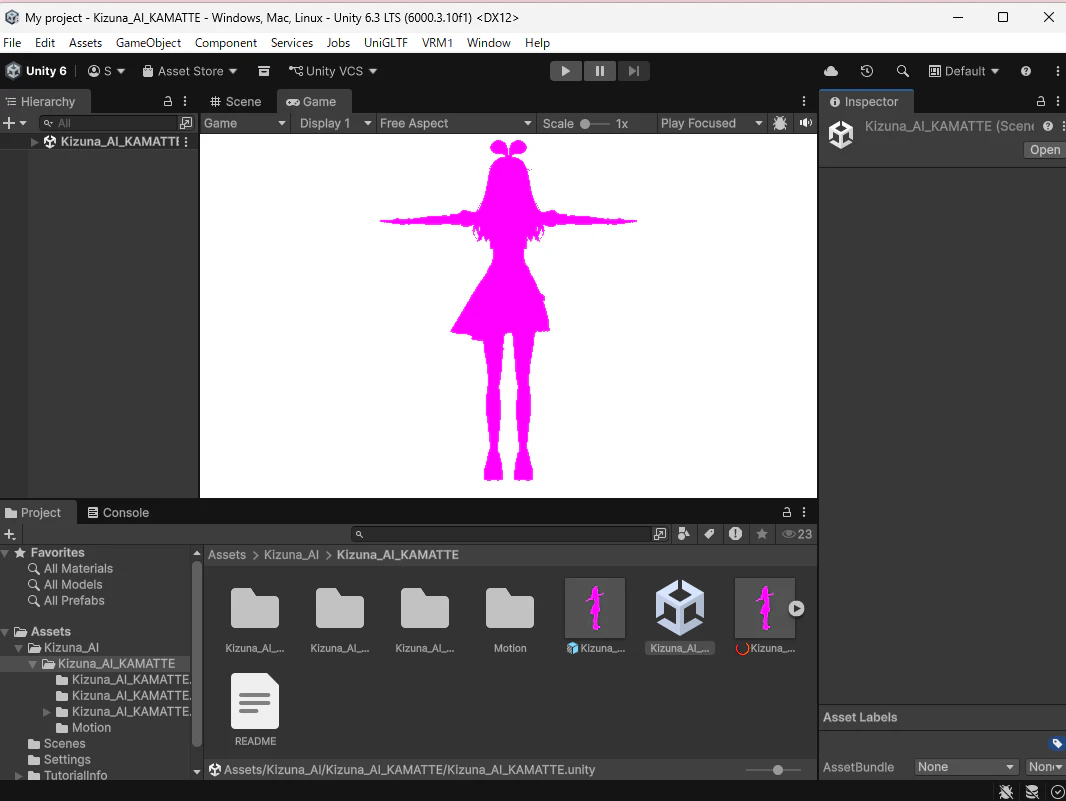The height and width of the screenshot is (801, 1066).
Task: Click the Project favorites star icon
Action: 761,534
